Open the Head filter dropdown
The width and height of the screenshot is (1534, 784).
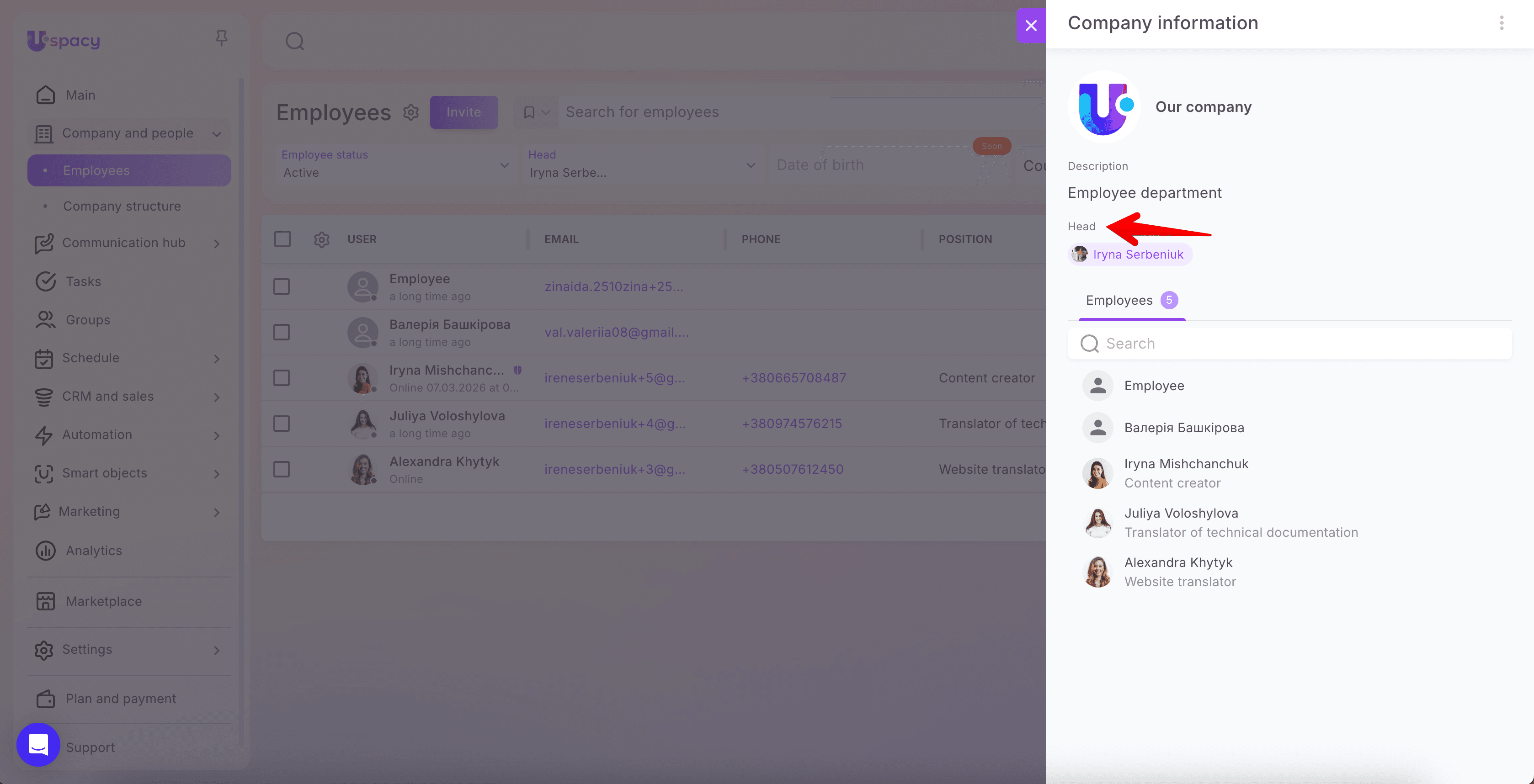click(643, 164)
